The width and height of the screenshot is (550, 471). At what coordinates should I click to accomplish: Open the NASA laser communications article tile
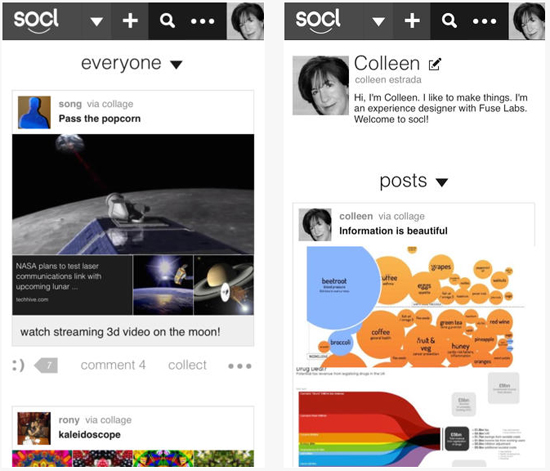(x=72, y=285)
